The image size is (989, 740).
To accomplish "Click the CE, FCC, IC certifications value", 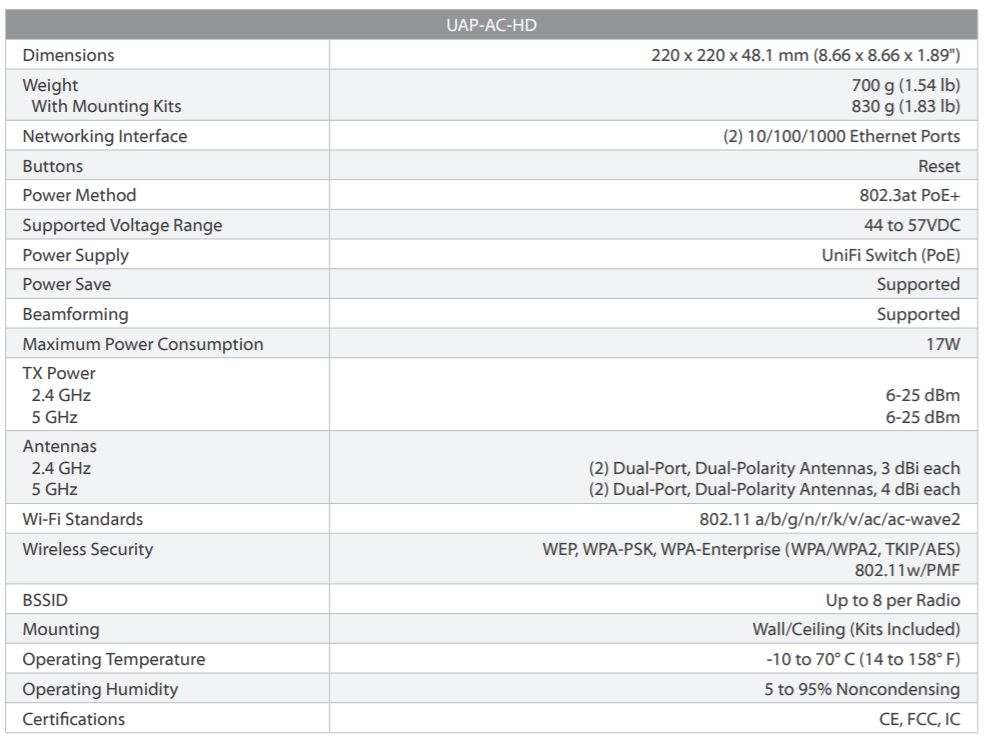I will (x=912, y=719).
